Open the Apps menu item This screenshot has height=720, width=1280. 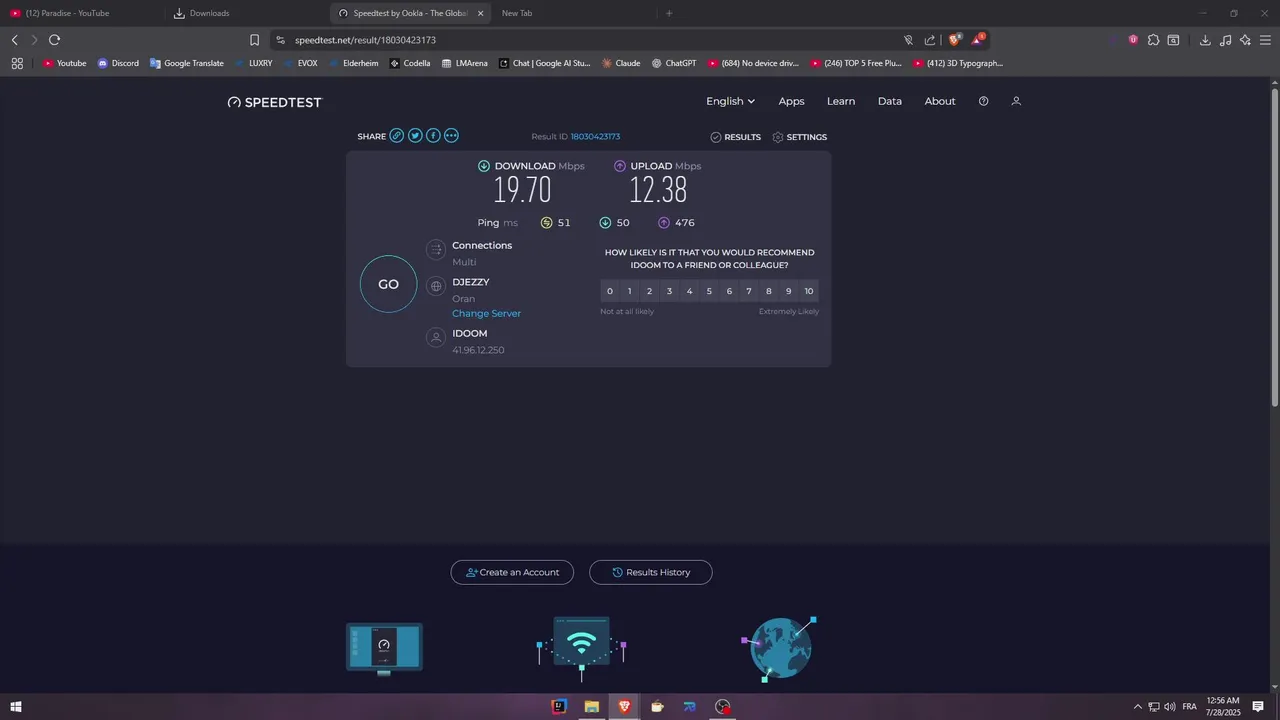coord(791,101)
